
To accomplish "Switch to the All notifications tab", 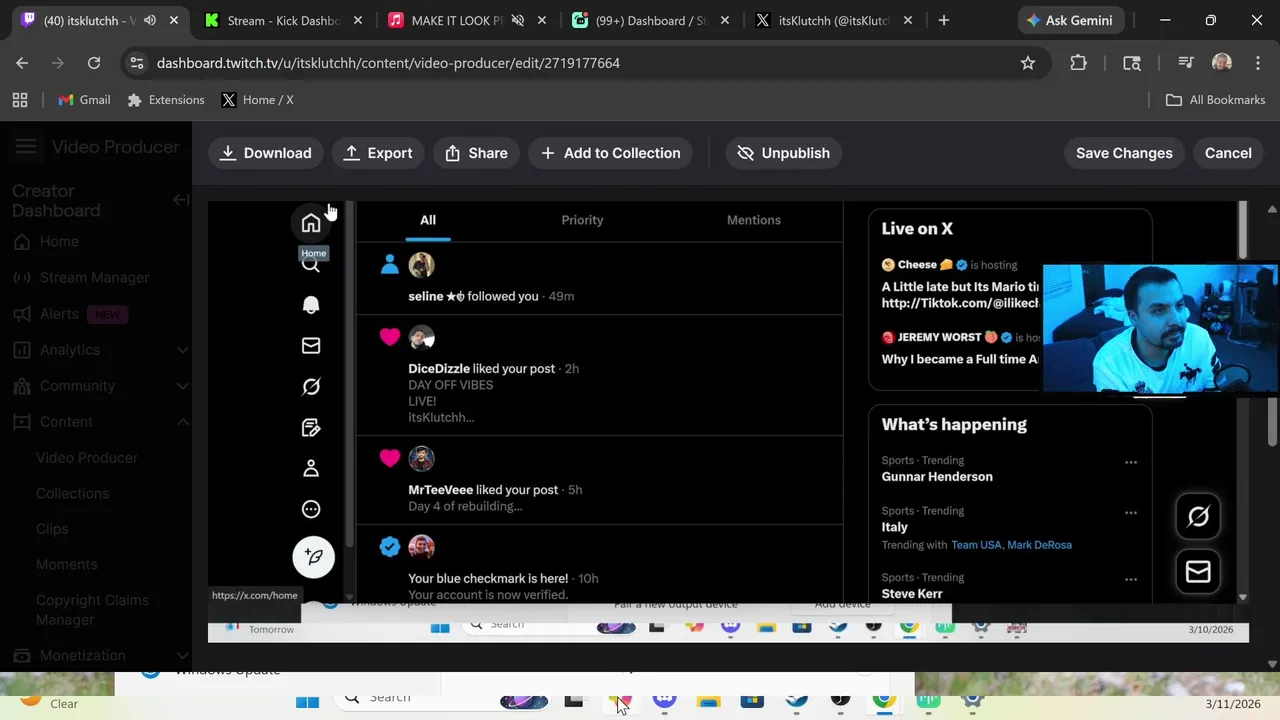I will (x=428, y=220).
